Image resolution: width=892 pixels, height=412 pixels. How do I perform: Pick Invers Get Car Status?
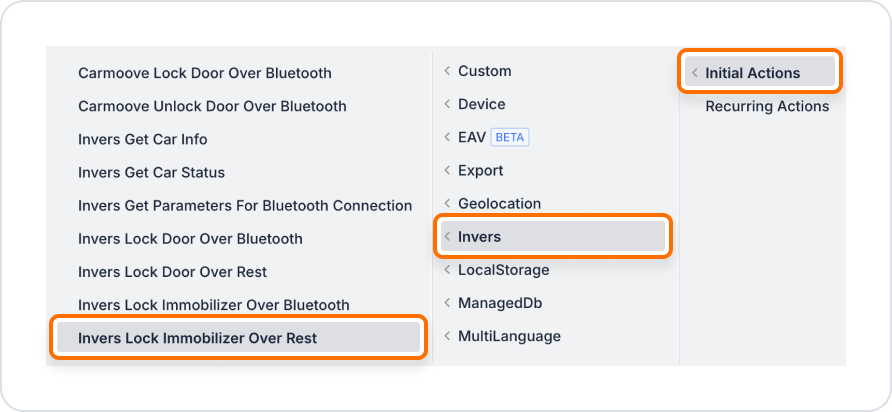pyautogui.click(x=151, y=172)
